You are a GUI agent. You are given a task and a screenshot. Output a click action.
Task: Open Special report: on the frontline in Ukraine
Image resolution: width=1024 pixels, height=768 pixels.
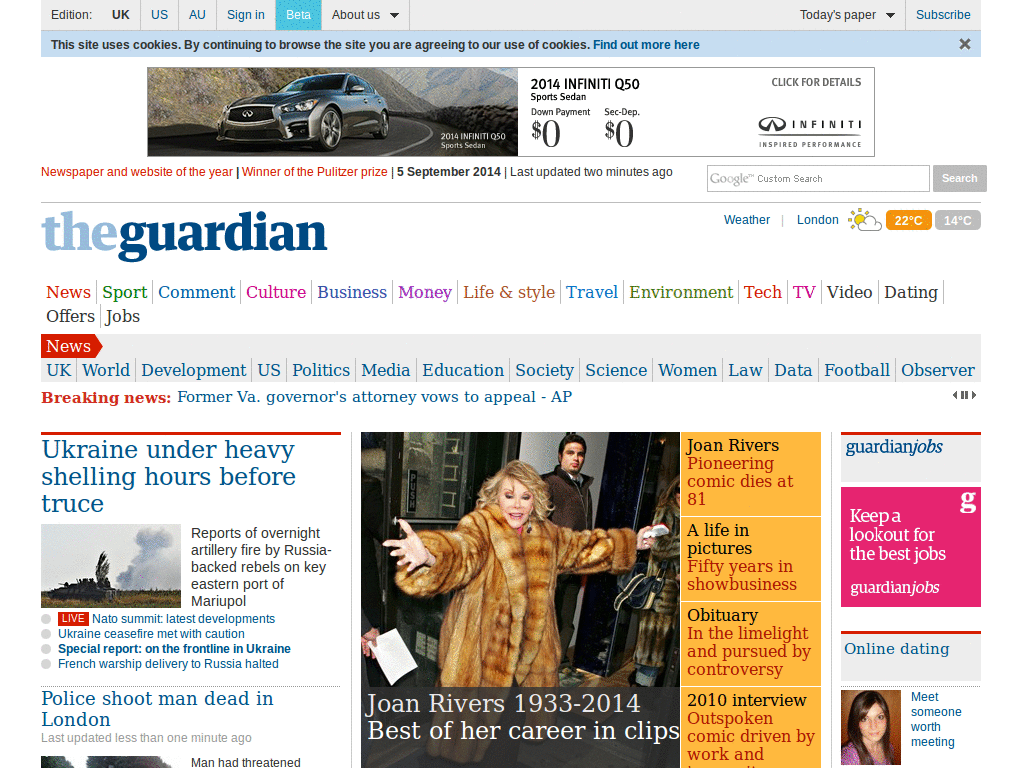pos(174,648)
